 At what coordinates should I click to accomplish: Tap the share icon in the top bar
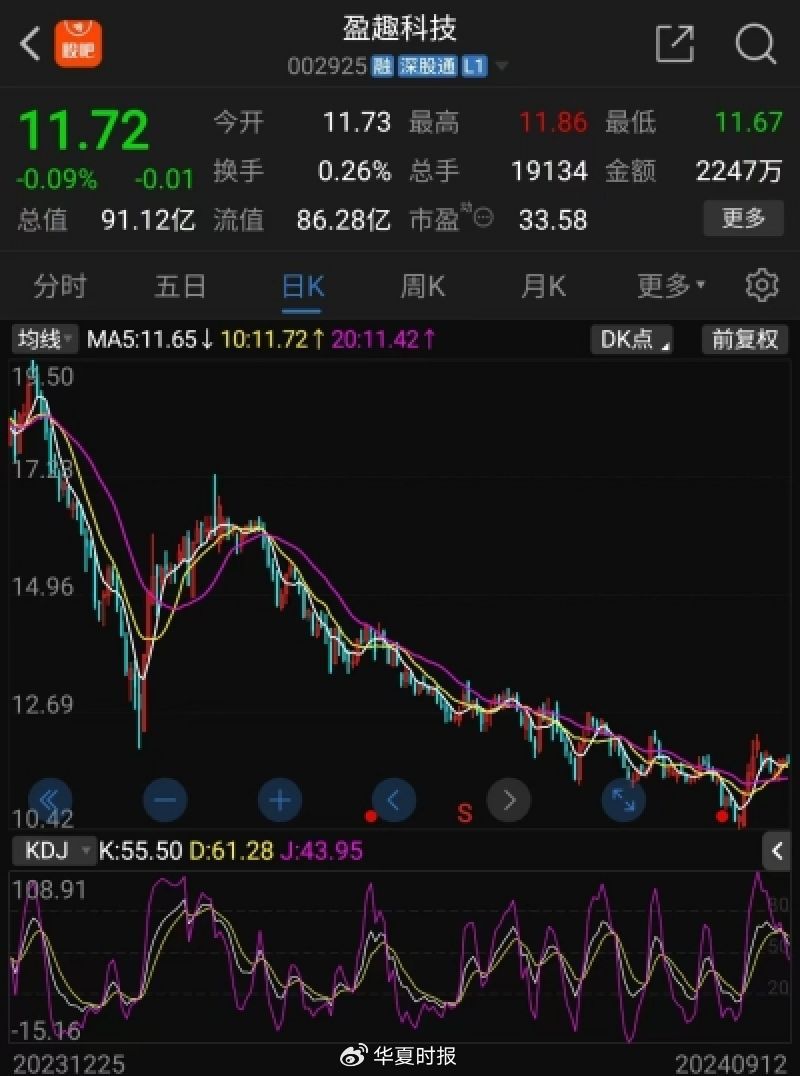(x=676, y=44)
